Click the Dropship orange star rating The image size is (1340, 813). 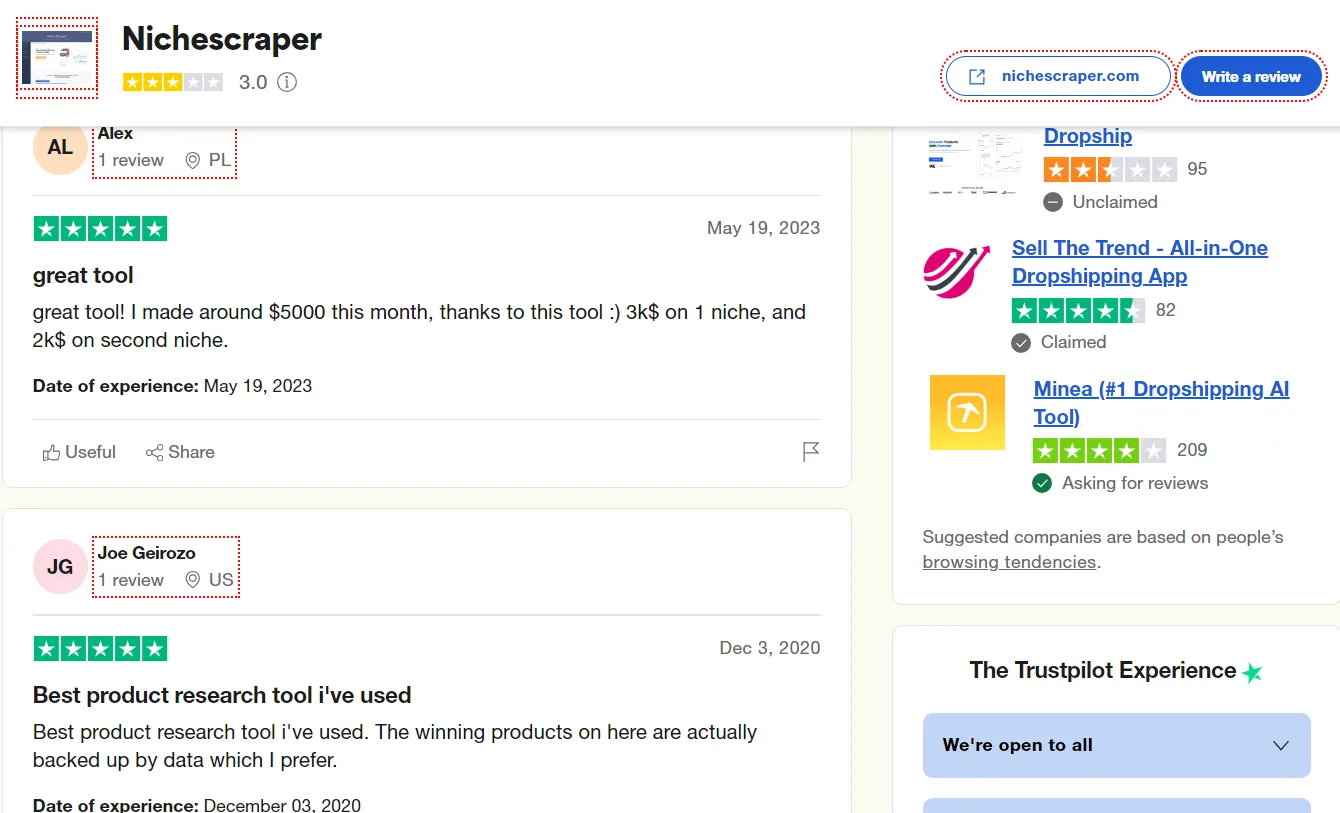point(1110,169)
